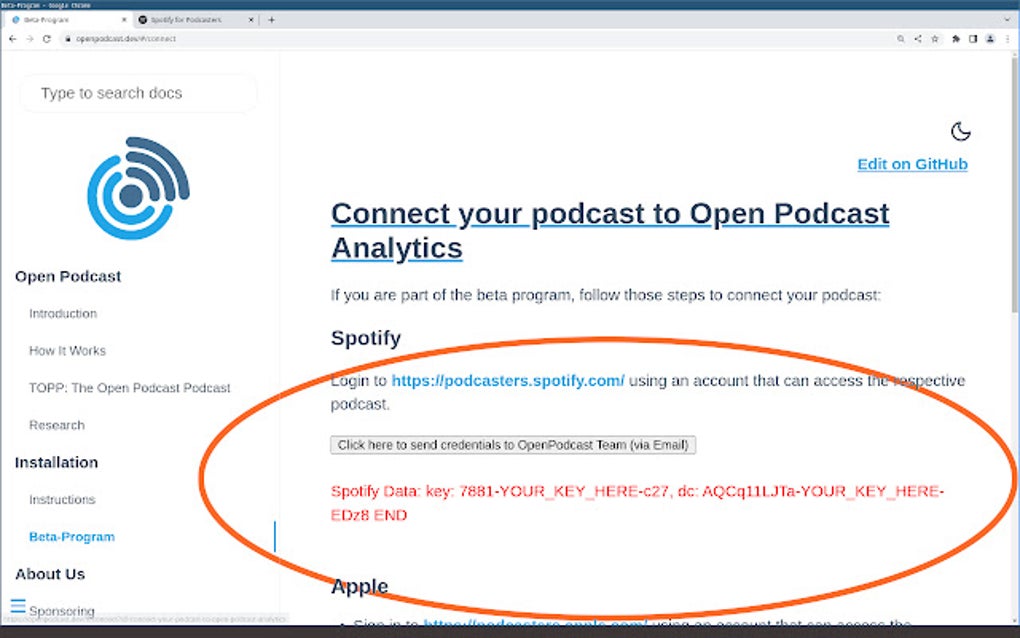Open the Edit on GitHub link
The width and height of the screenshot is (1020, 638).
(x=912, y=164)
